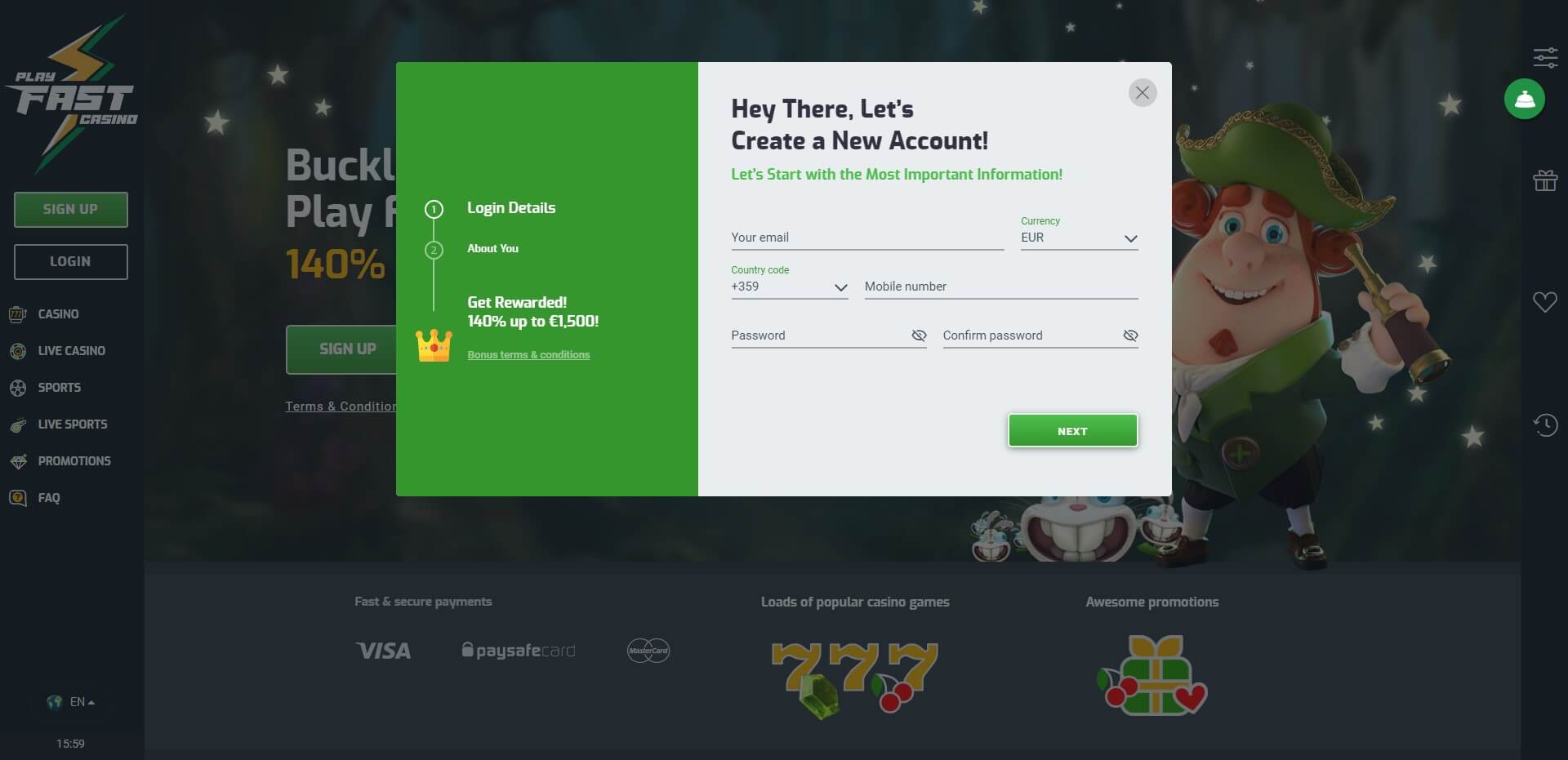
Task: Close the registration dialog
Action: click(1142, 92)
